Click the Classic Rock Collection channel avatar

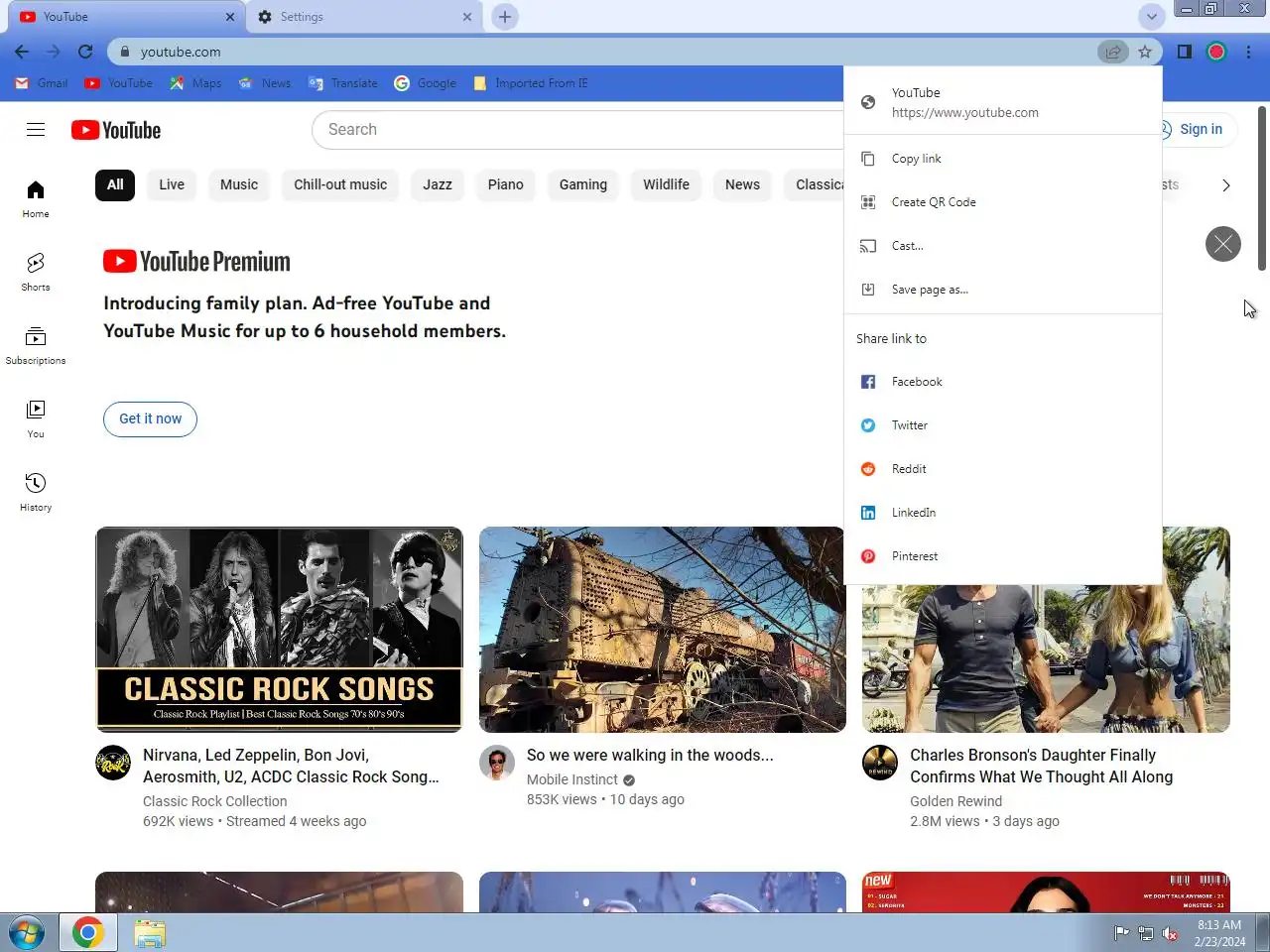[113, 763]
